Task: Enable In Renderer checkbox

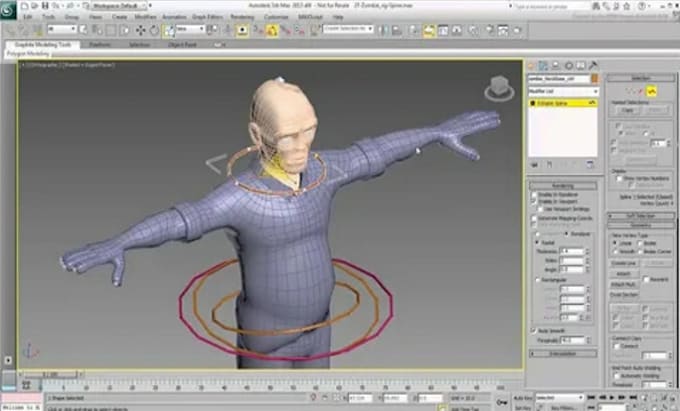Action: point(534,195)
